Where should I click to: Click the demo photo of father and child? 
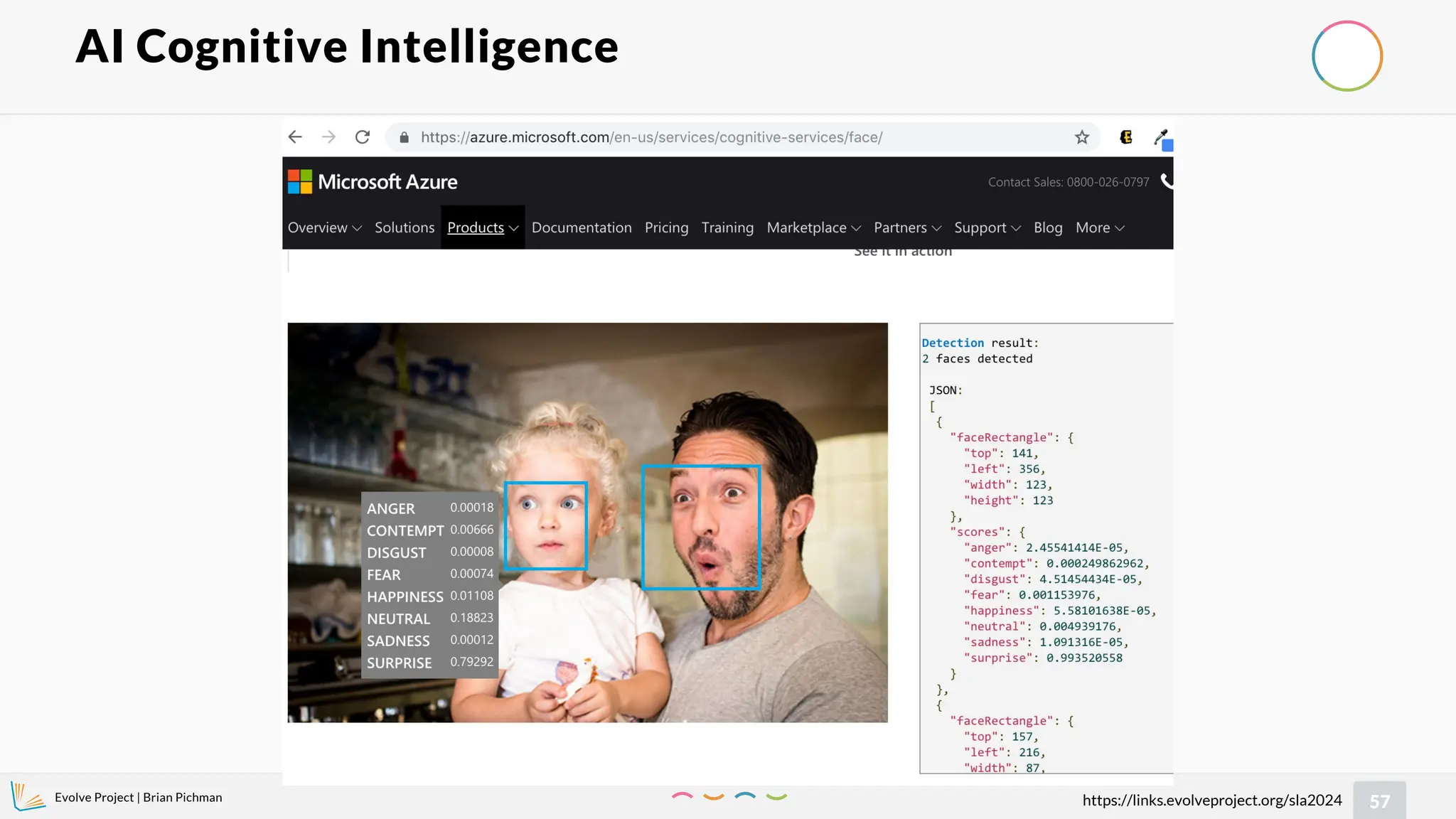coord(587,523)
